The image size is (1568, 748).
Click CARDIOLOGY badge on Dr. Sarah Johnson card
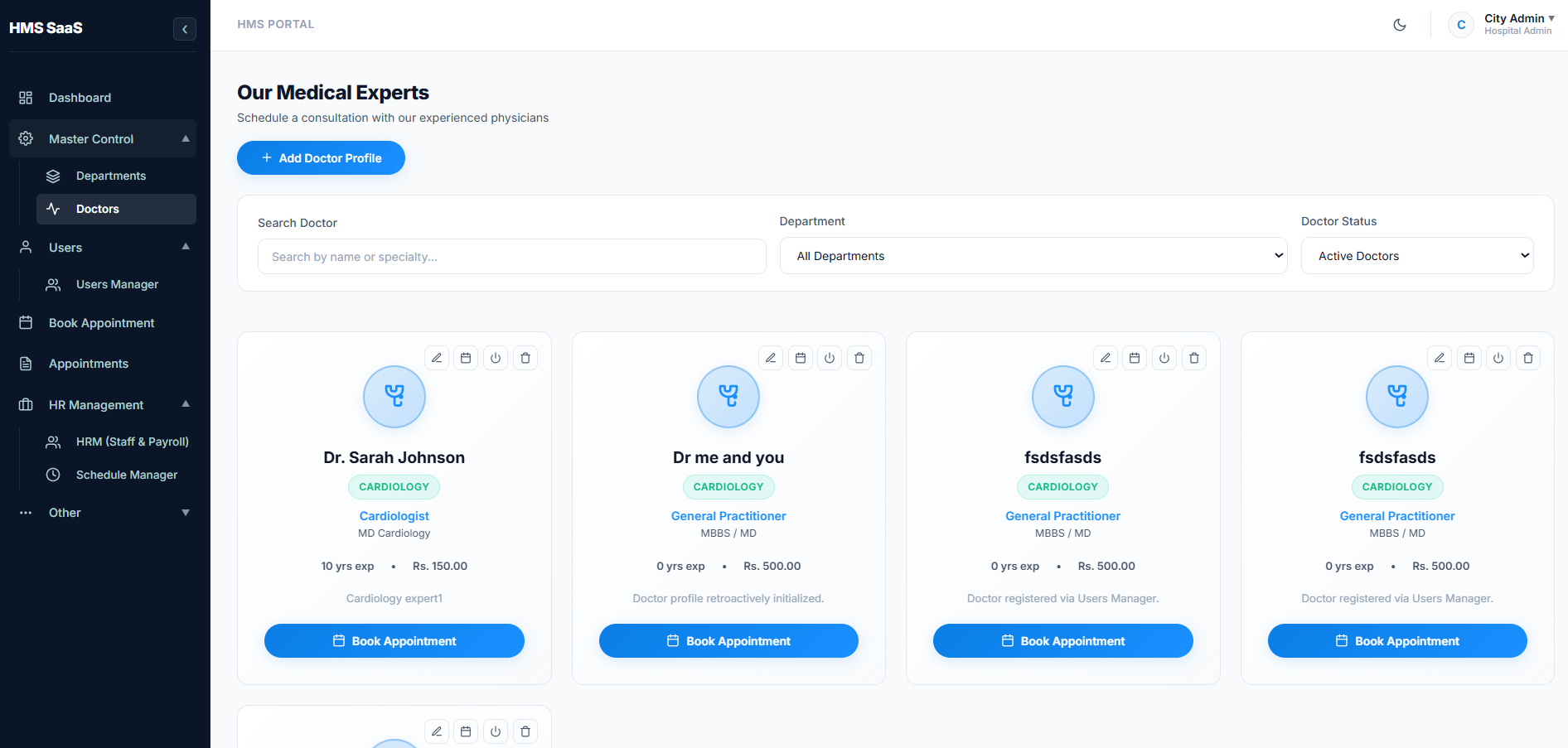click(394, 487)
